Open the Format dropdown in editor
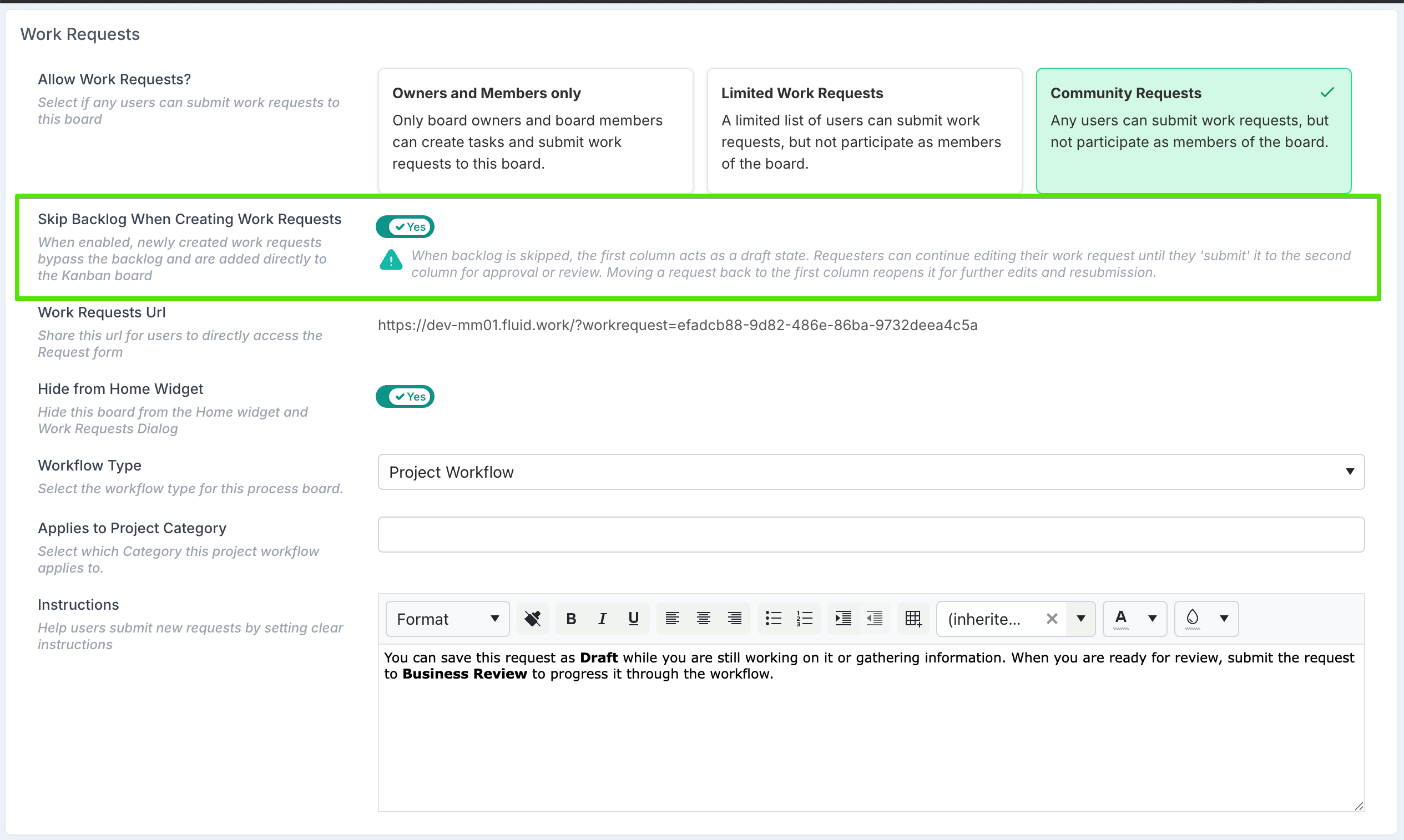The width and height of the screenshot is (1404, 840). coord(447,619)
